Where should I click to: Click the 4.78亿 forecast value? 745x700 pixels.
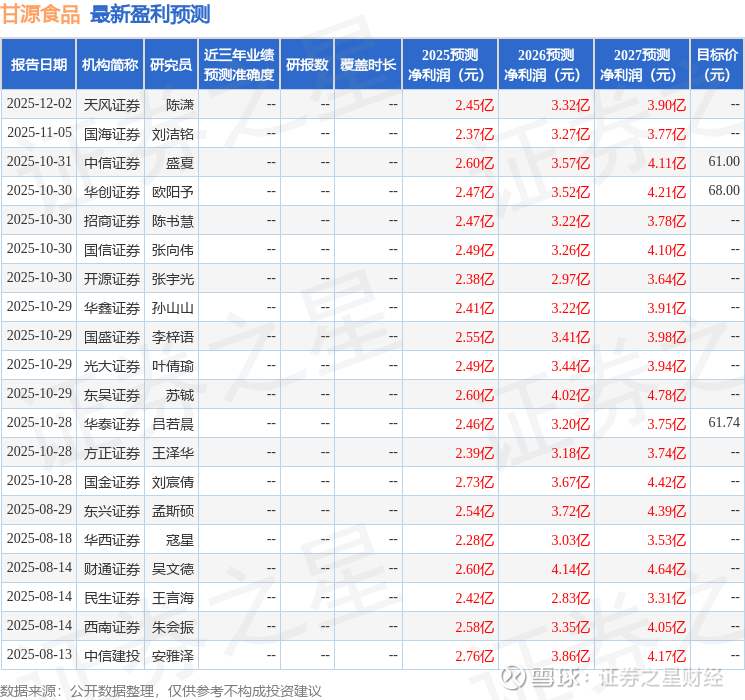[666, 395]
